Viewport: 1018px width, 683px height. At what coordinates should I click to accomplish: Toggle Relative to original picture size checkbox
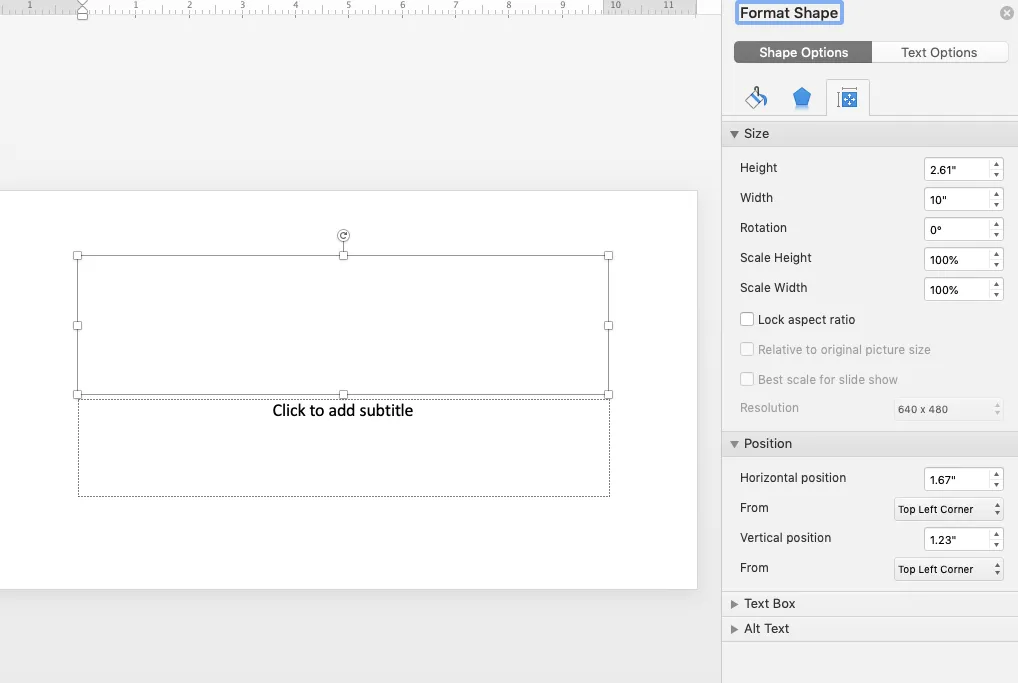(x=747, y=349)
